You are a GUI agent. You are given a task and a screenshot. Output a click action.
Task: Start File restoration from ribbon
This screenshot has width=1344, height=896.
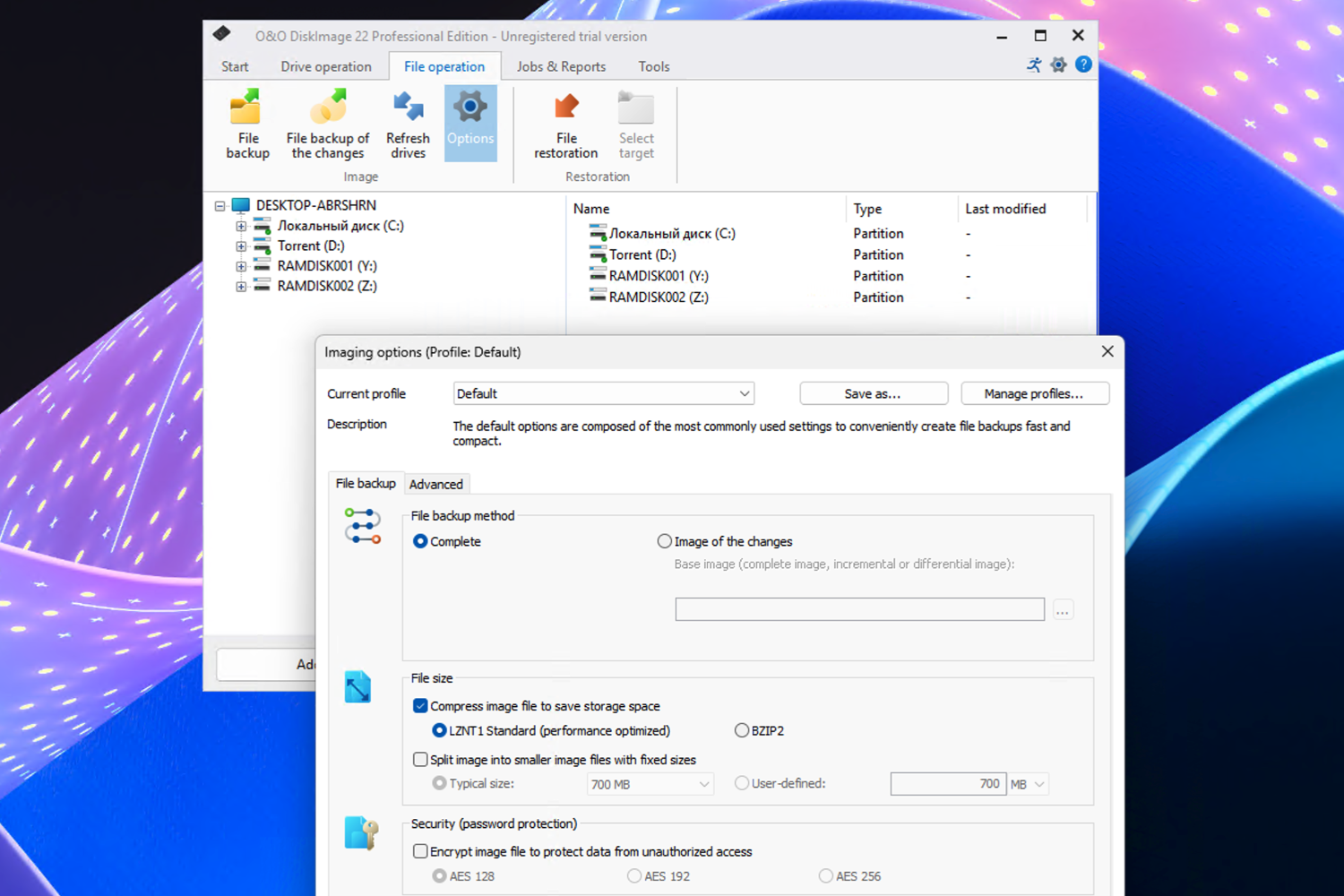pos(566,125)
